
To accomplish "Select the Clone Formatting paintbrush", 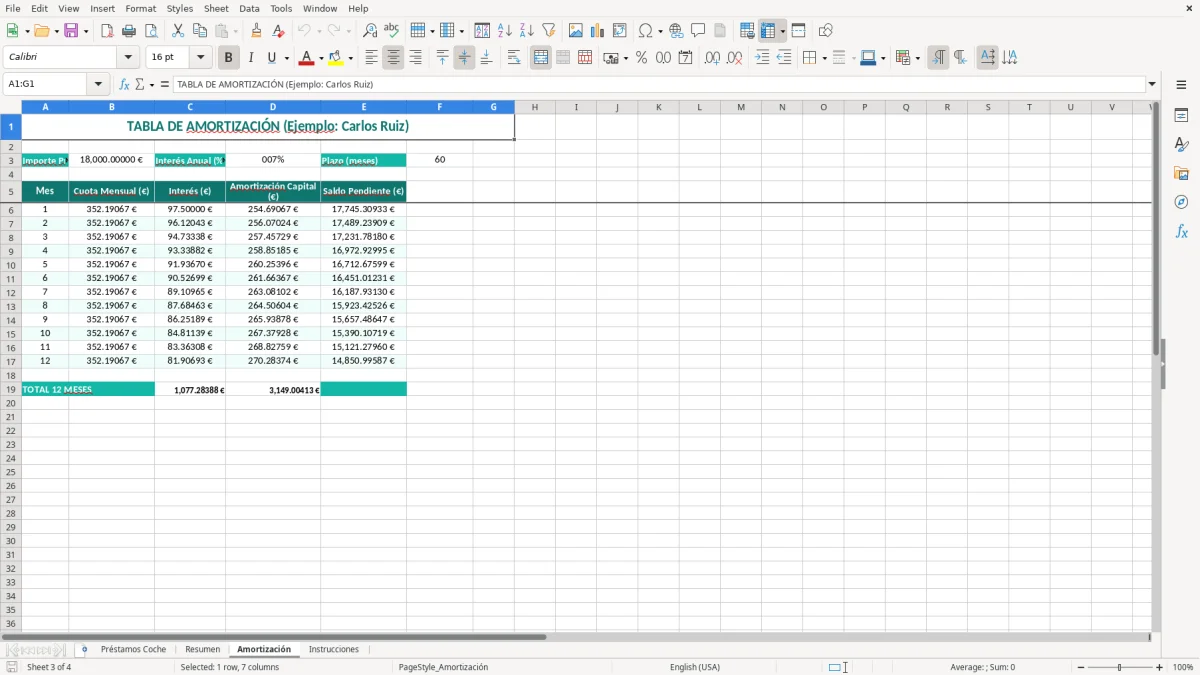I will pos(257,31).
